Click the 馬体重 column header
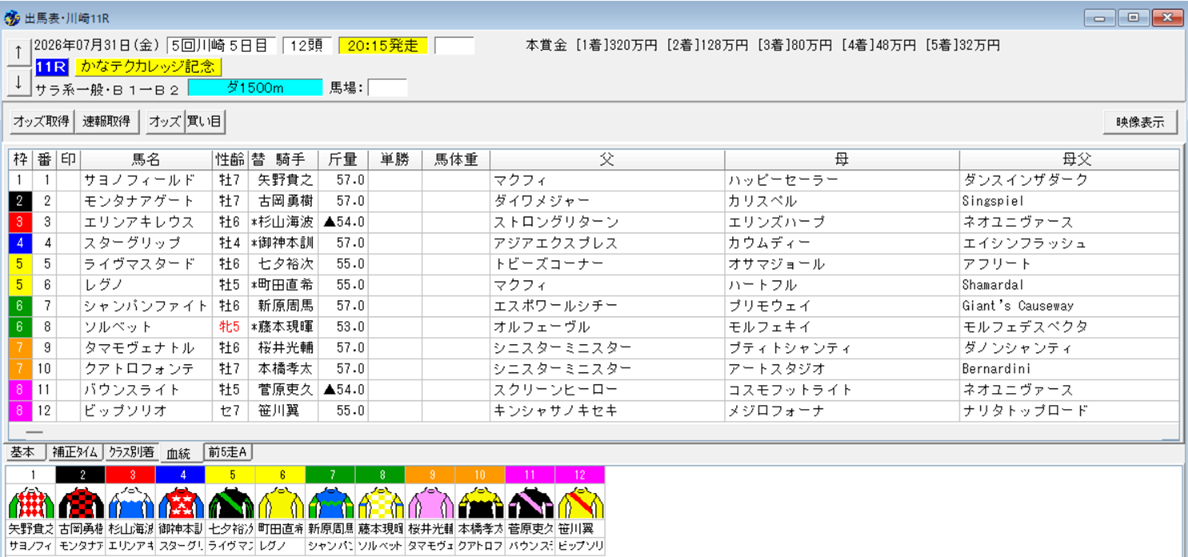This screenshot has width=1188, height=557. coord(456,159)
